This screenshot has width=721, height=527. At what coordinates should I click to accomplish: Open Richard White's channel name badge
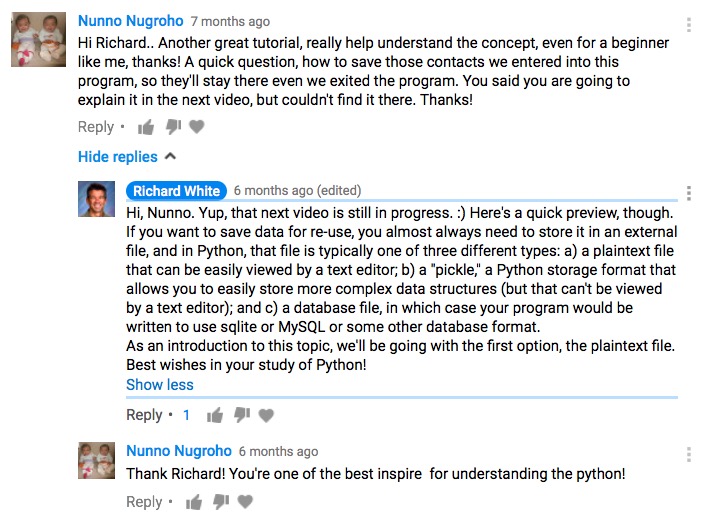coord(176,191)
